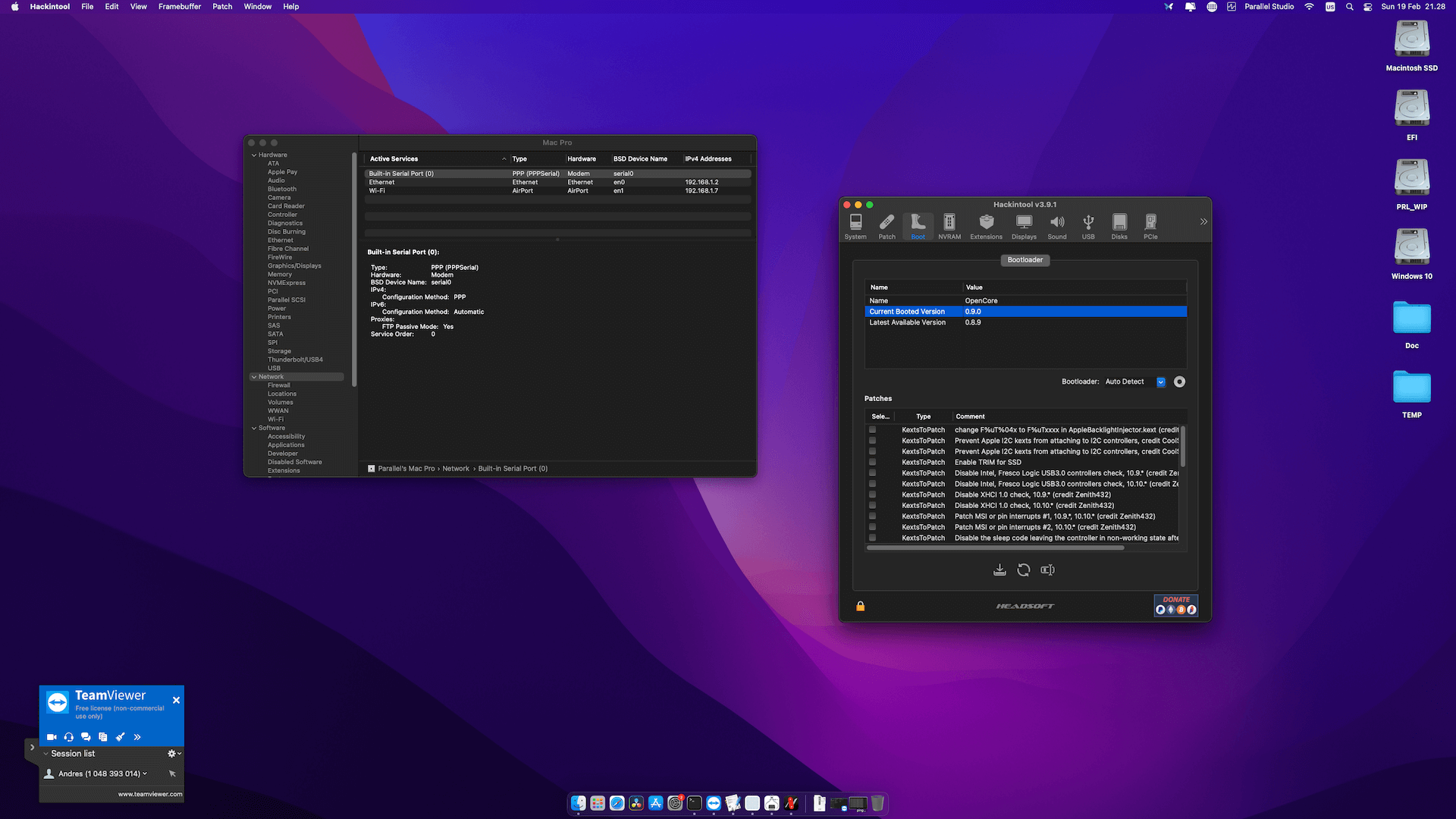Open the Patch menu in menu bar
Screen dimensions: 1456x819
(222, 7)
